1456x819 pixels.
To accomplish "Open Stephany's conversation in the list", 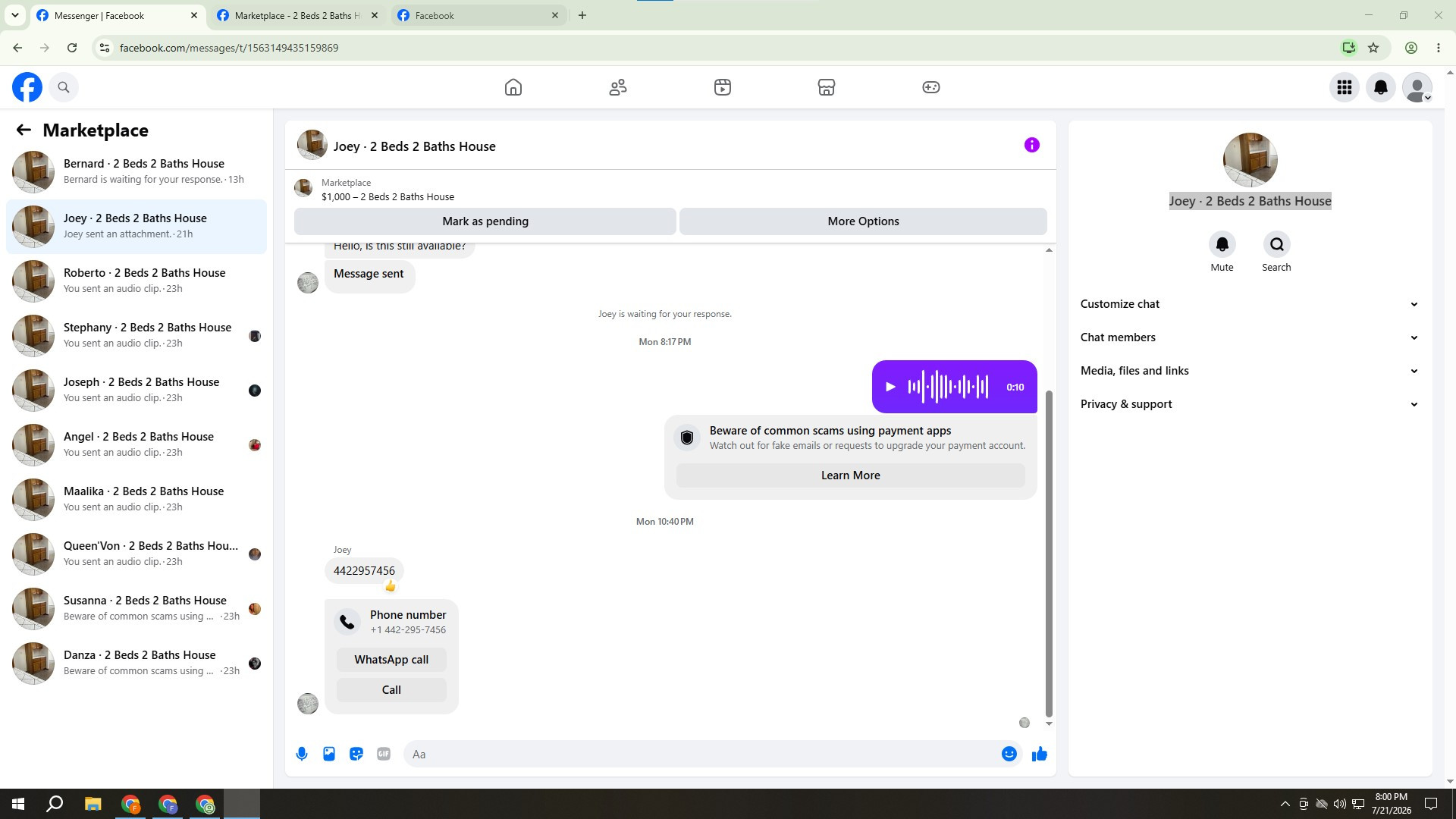I will tap(136, 335).
